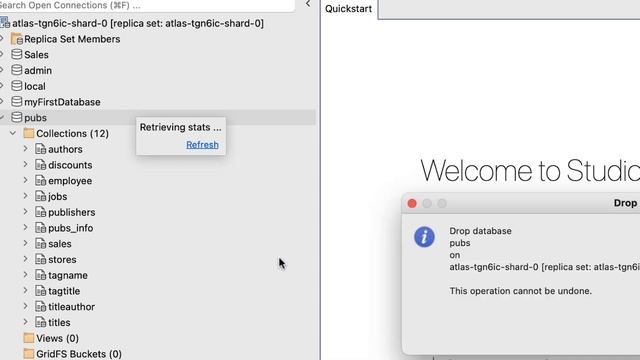Select the Views (0) label
Image resolution: width=640 pixels, height=360 pixels.
coord(58,338)
